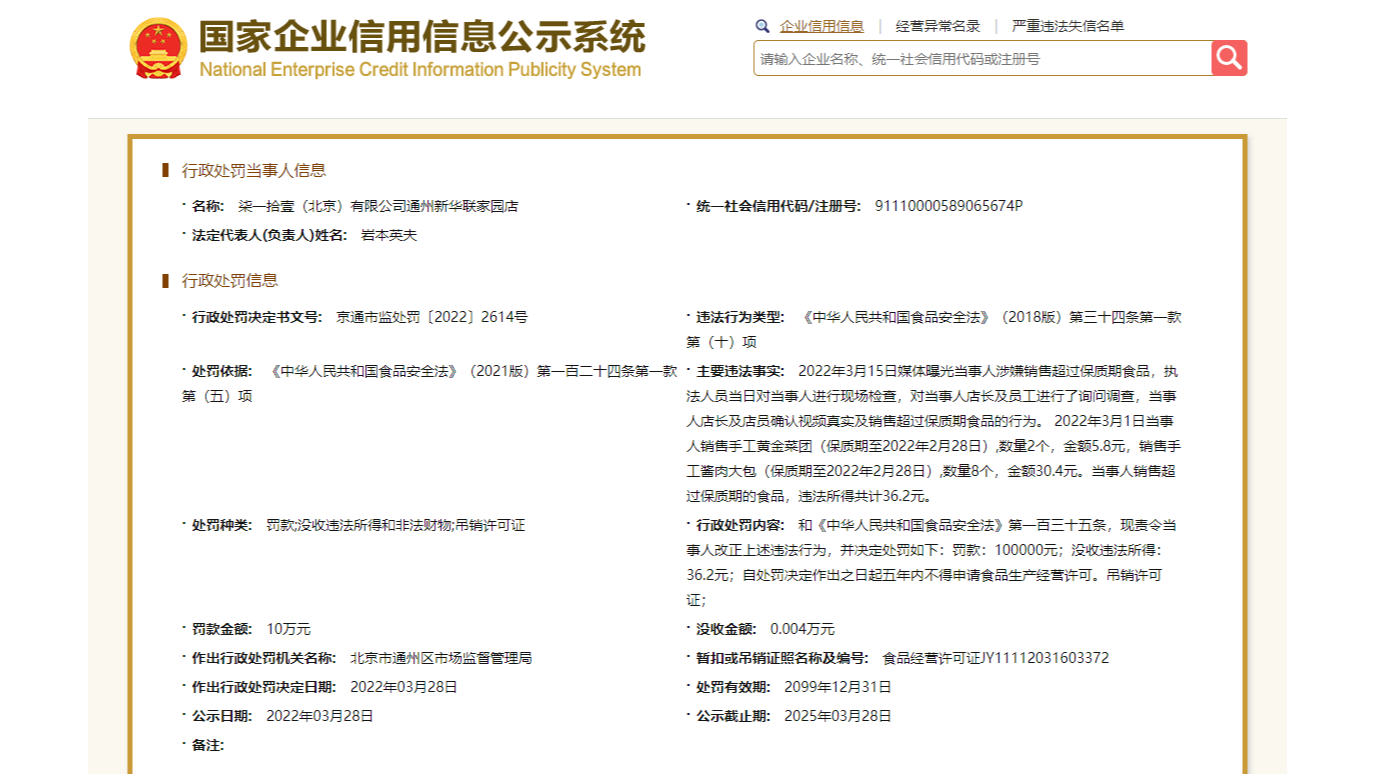Click the national emblem logo
Image resolution: width=1376 pixels, height=774 pixels.
(158, 48)
